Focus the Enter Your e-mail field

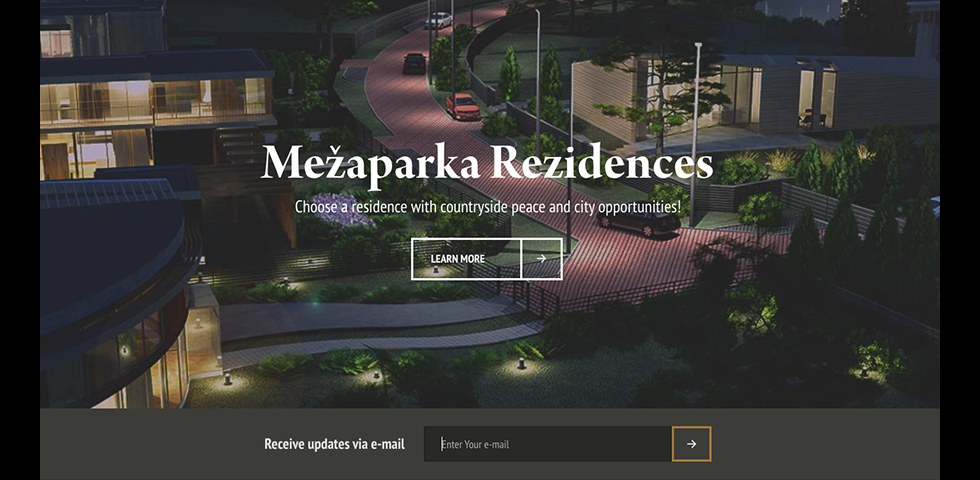click(x=548, y=444)
